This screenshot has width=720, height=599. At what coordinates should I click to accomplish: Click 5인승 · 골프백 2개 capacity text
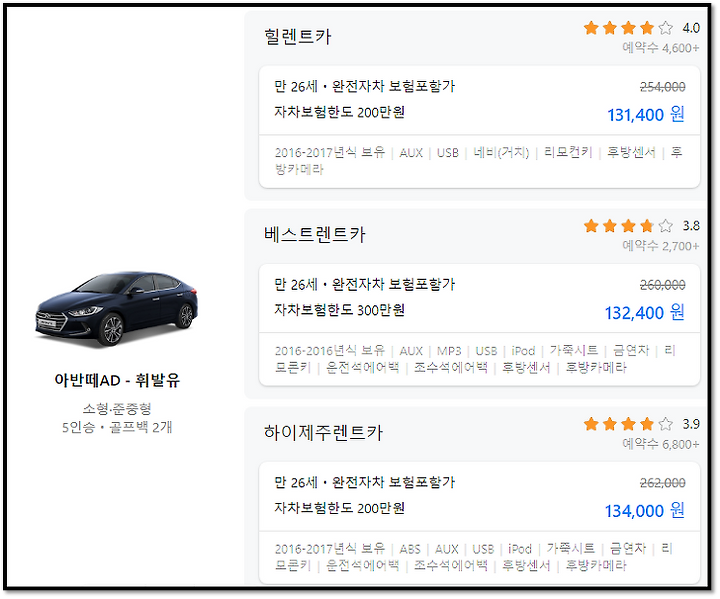point(117,427)
